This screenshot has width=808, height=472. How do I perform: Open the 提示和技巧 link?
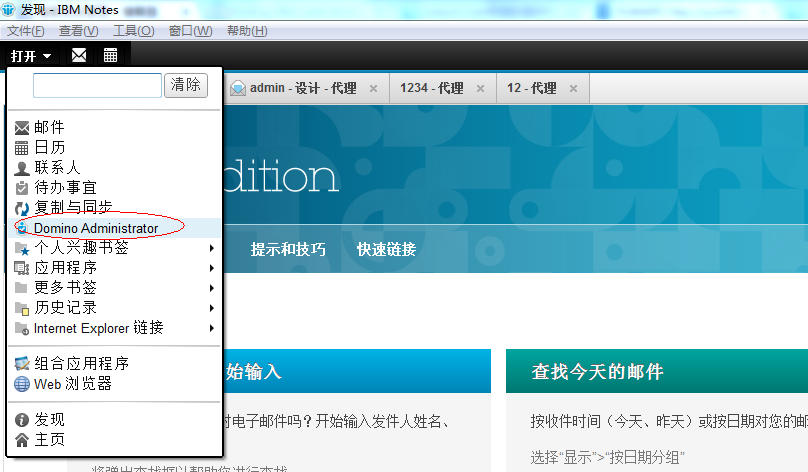[288, 249]
